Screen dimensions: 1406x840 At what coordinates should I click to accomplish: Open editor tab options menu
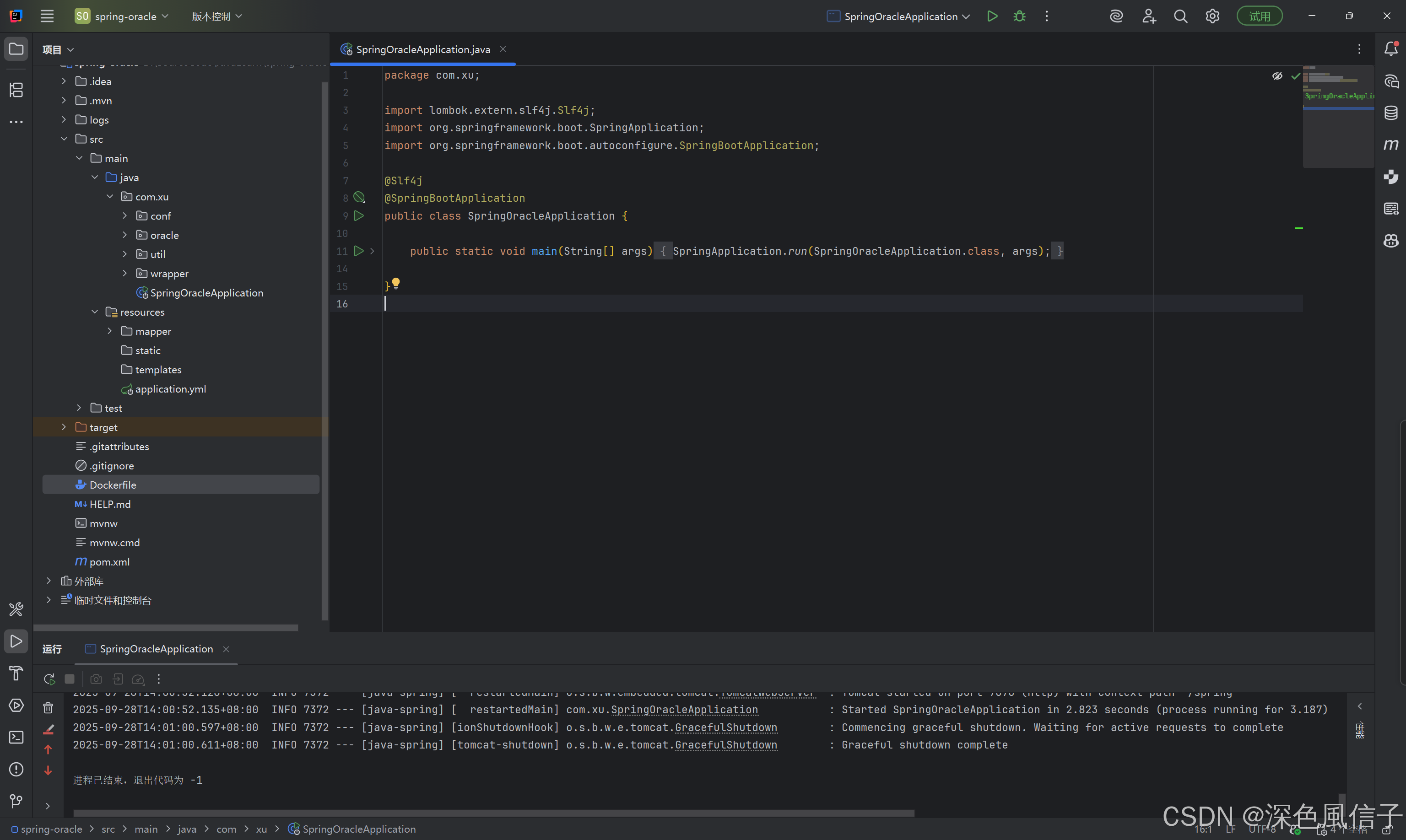1359,49
